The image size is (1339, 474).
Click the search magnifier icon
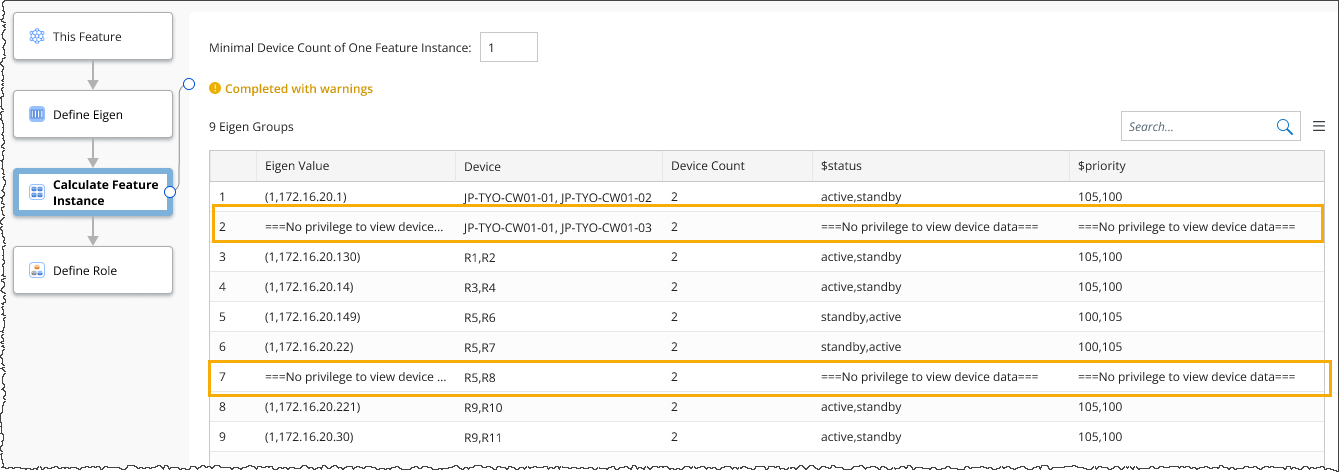1285,127
